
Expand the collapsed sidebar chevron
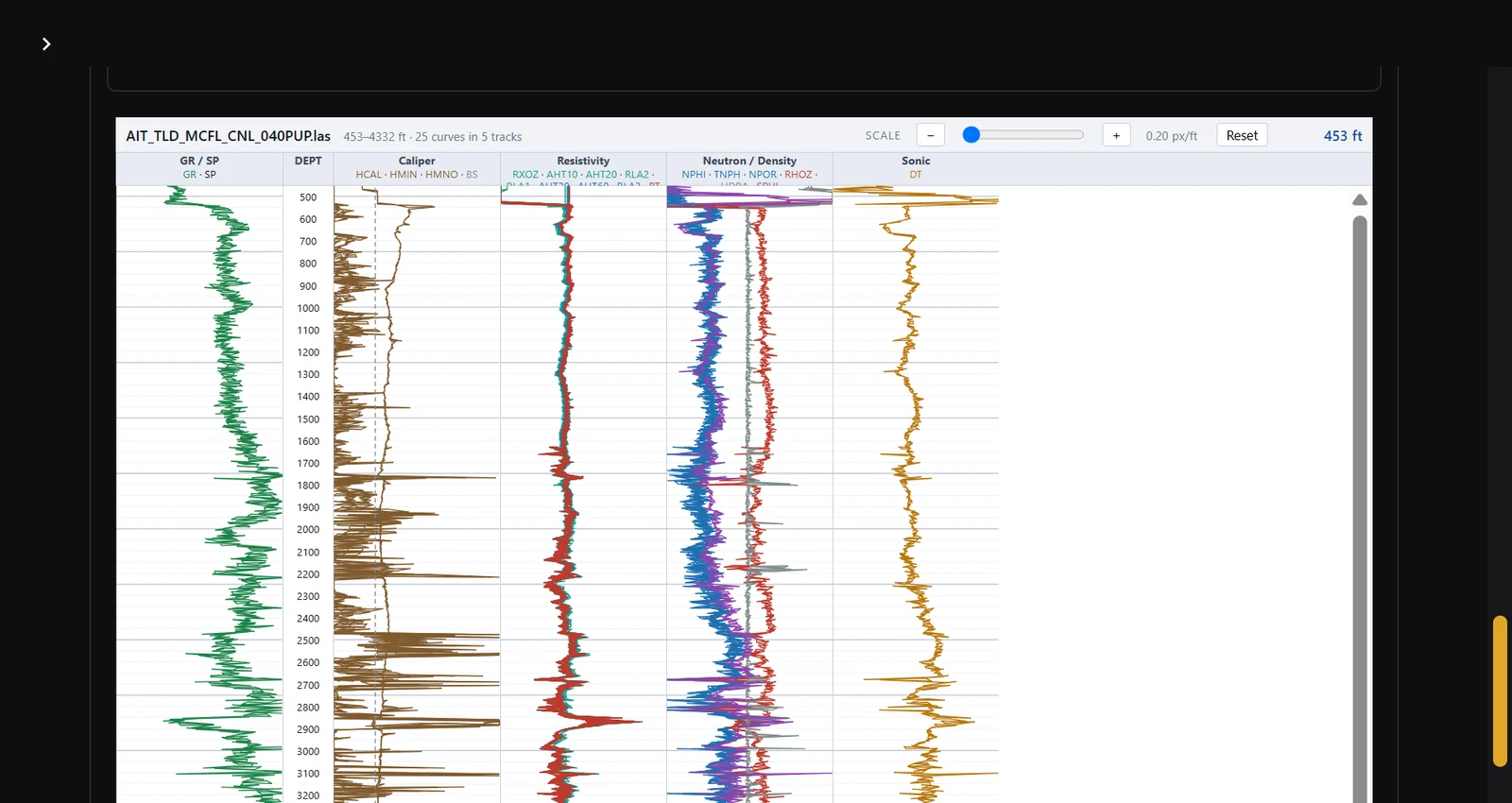(46, 43)
